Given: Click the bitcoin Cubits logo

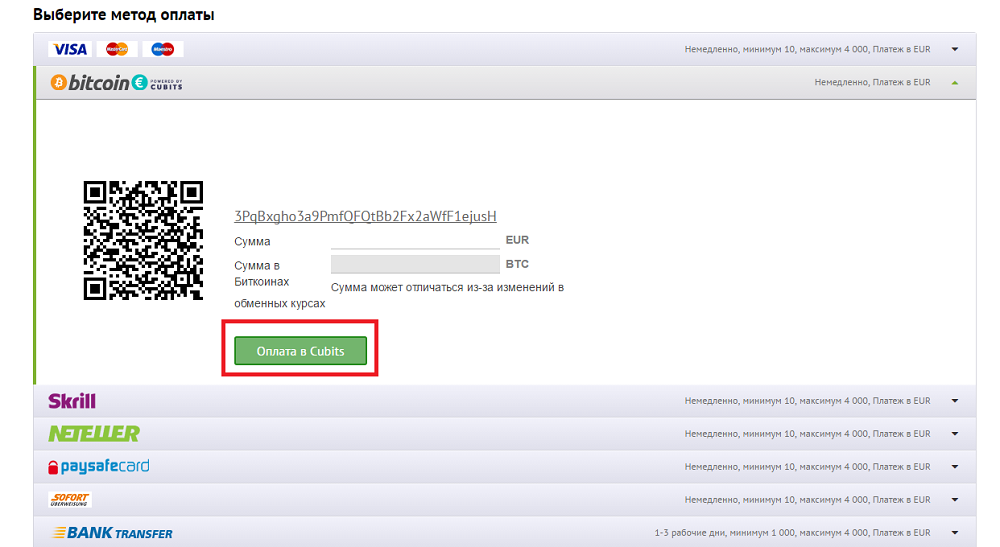Looking at the screenshot, I should tap(117, 83).
